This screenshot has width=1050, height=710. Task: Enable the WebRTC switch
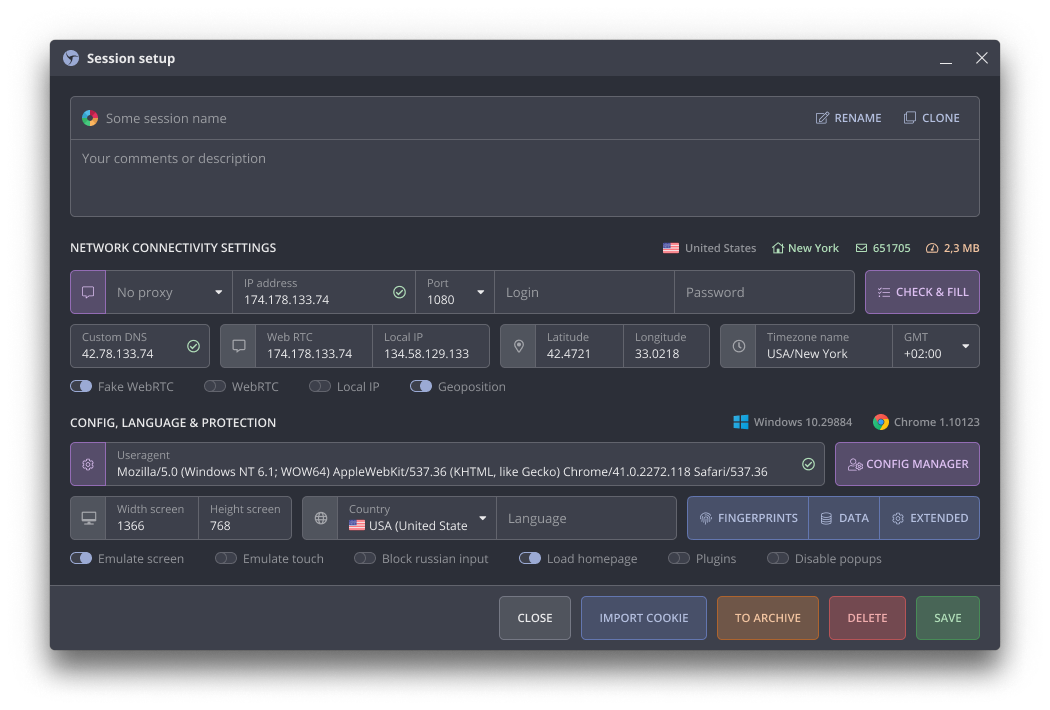[215, 386]
